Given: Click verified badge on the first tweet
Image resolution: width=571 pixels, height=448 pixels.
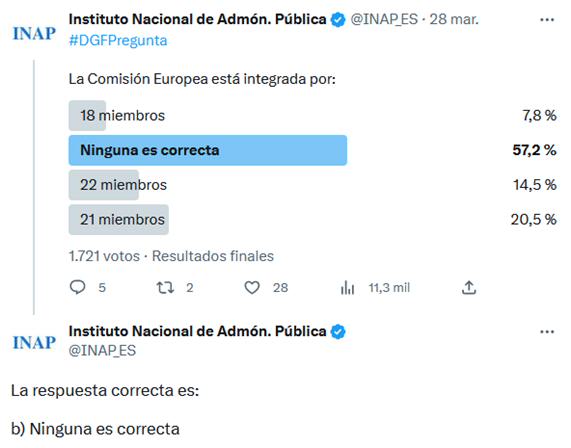Looking at the screenshot, I should tap(338, 20).
